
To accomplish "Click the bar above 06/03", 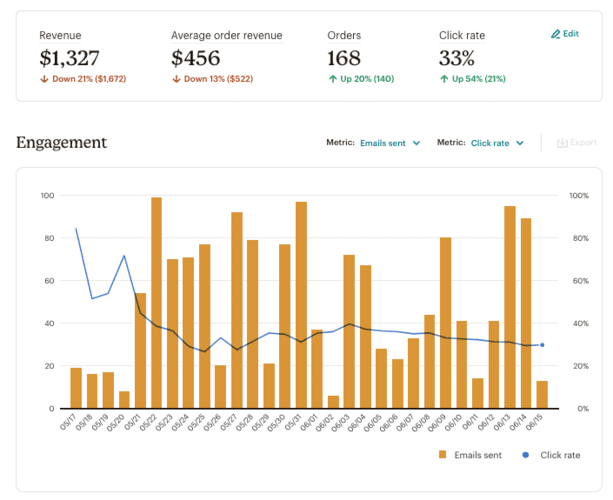I will pos(349,332).
